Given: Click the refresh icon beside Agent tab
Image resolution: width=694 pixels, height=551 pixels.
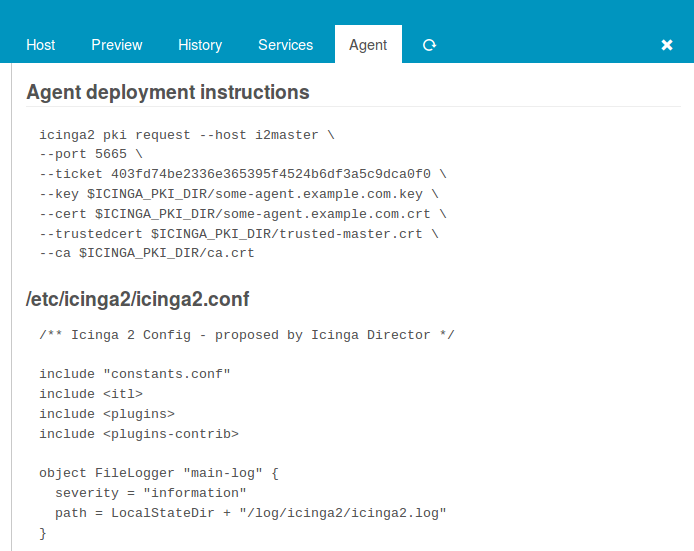Looking at the screenshot, I should click(429, 45).
